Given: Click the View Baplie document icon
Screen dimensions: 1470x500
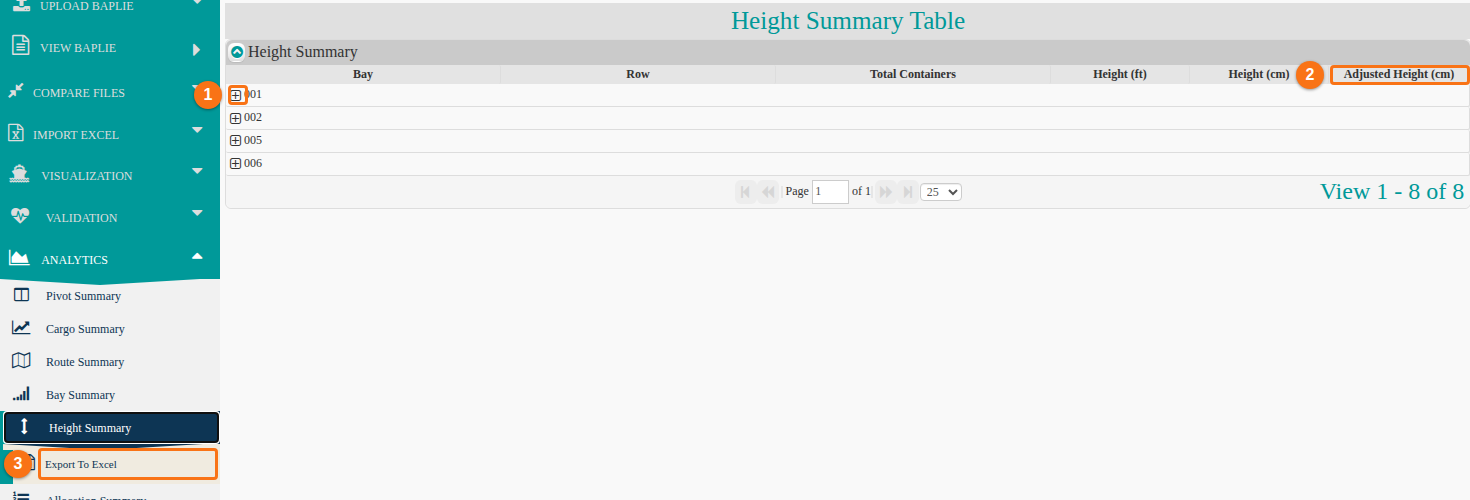Looking at the screenshot, I should click(19, 46).
